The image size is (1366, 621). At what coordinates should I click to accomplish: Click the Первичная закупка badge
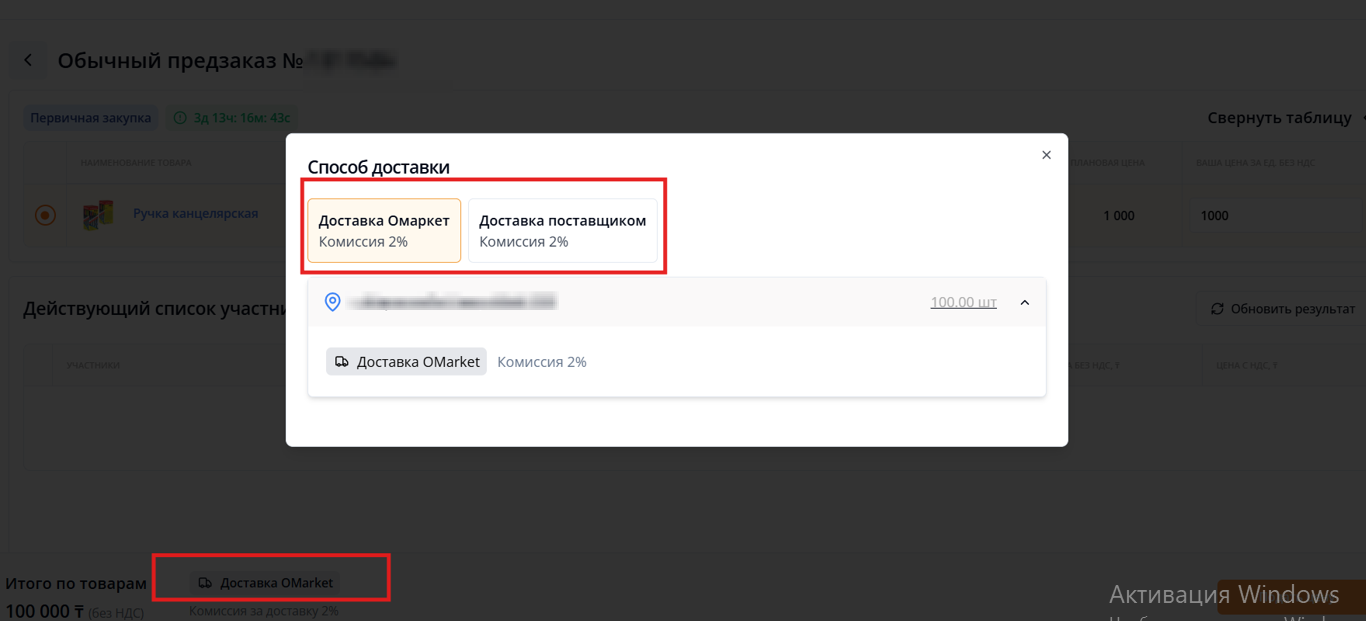click(91, 118)
